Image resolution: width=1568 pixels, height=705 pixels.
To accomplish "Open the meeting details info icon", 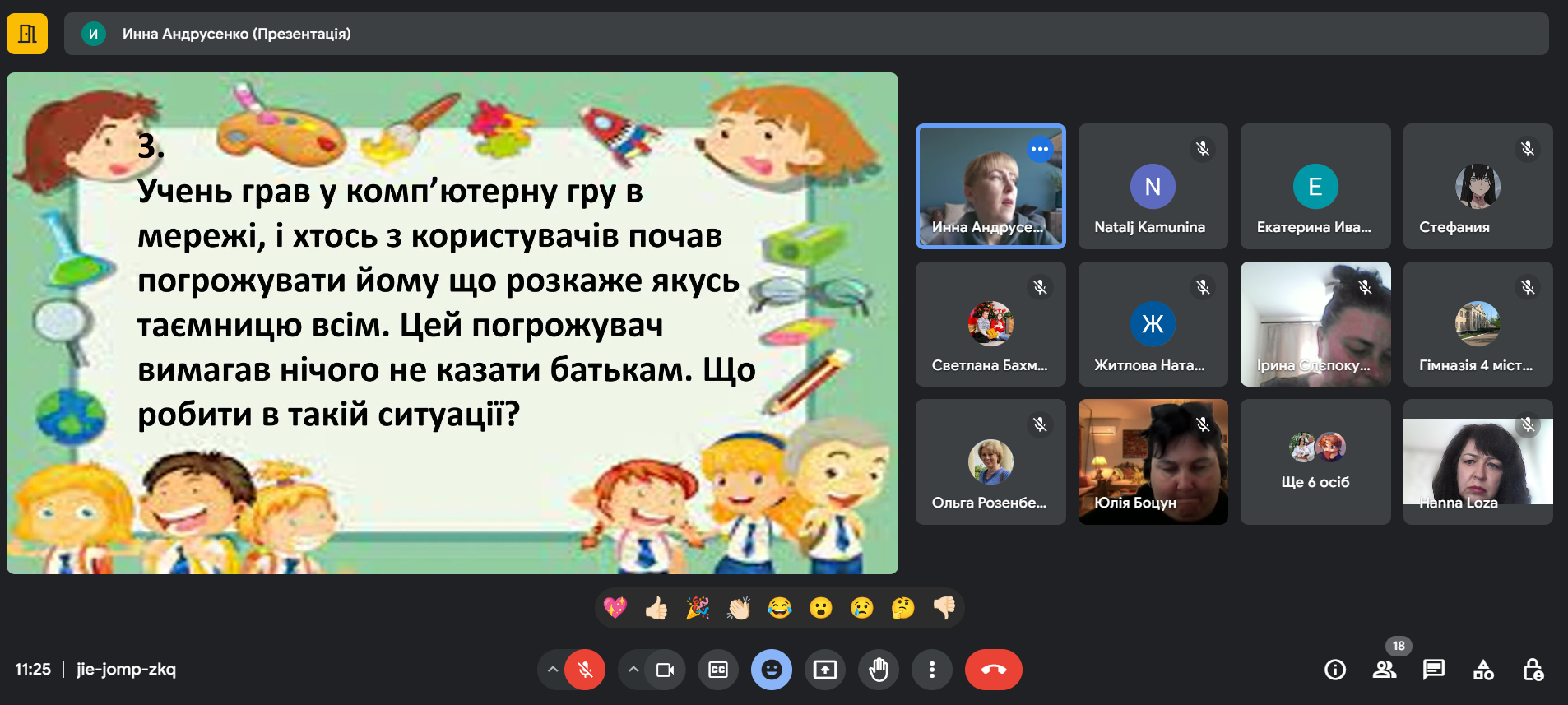I will pyautogui.click(x=1335, y=670).
